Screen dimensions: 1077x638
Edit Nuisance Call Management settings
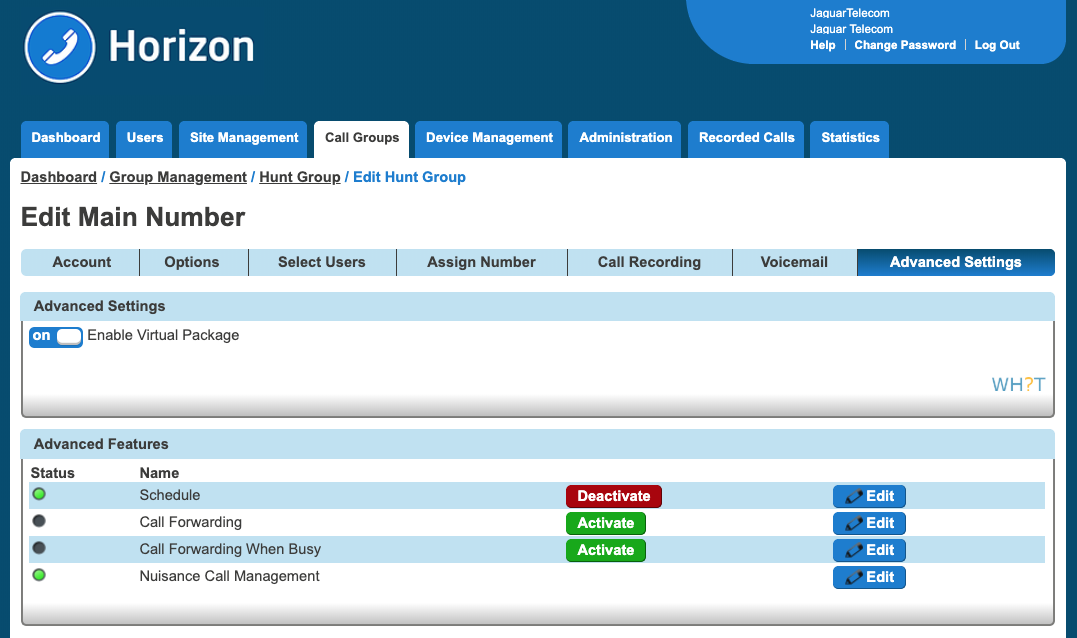click(869, 577)
